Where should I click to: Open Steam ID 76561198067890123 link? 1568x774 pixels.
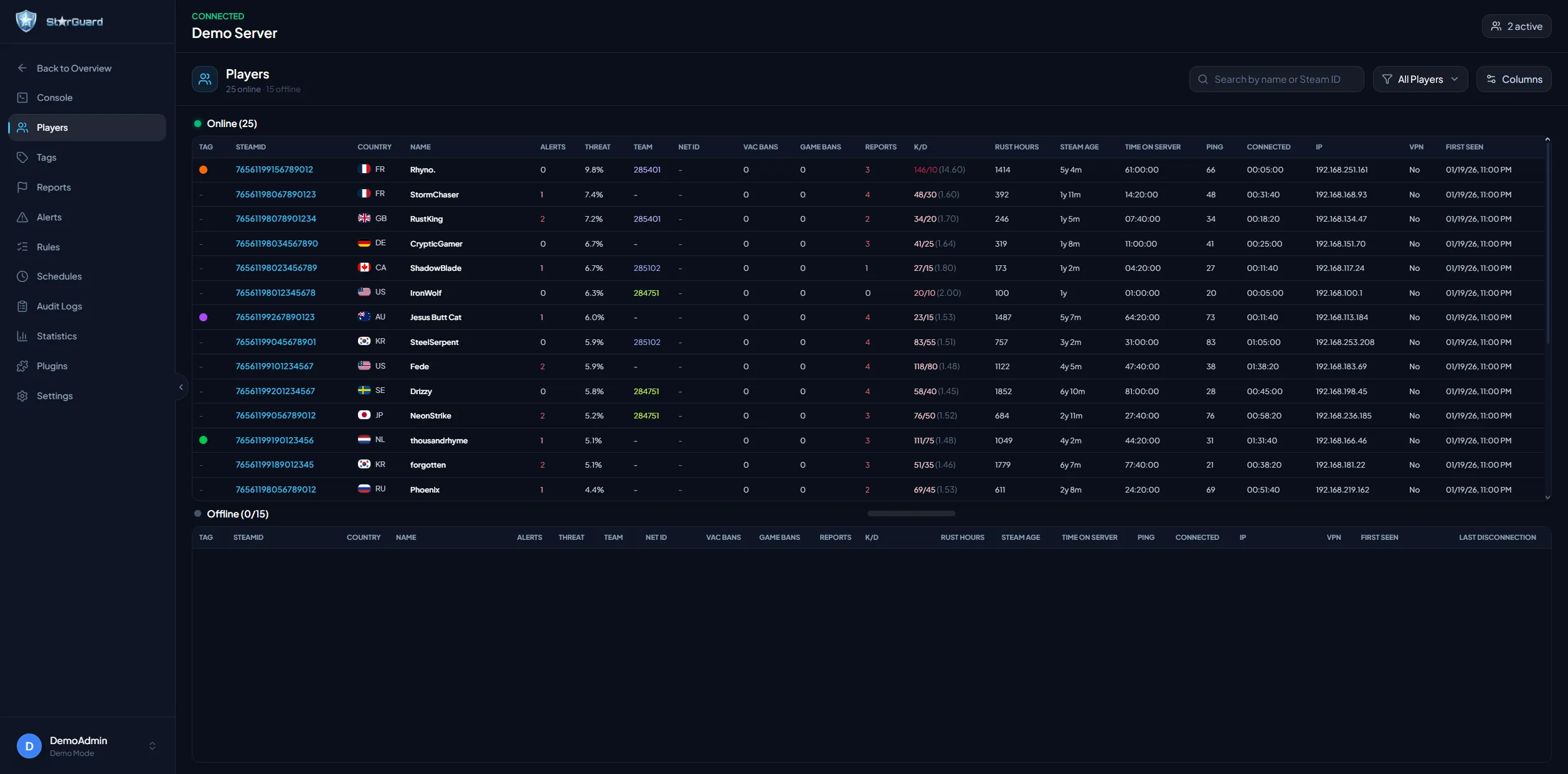(275, 194)
